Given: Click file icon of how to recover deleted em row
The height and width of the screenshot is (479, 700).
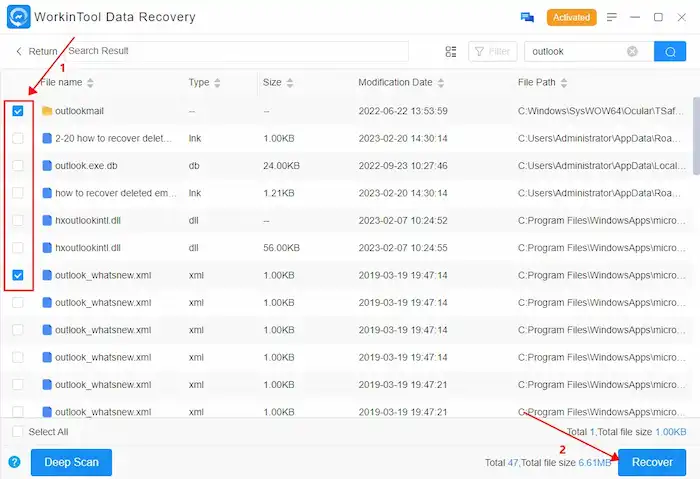Looking at the screenshot, I should (47, 193).
